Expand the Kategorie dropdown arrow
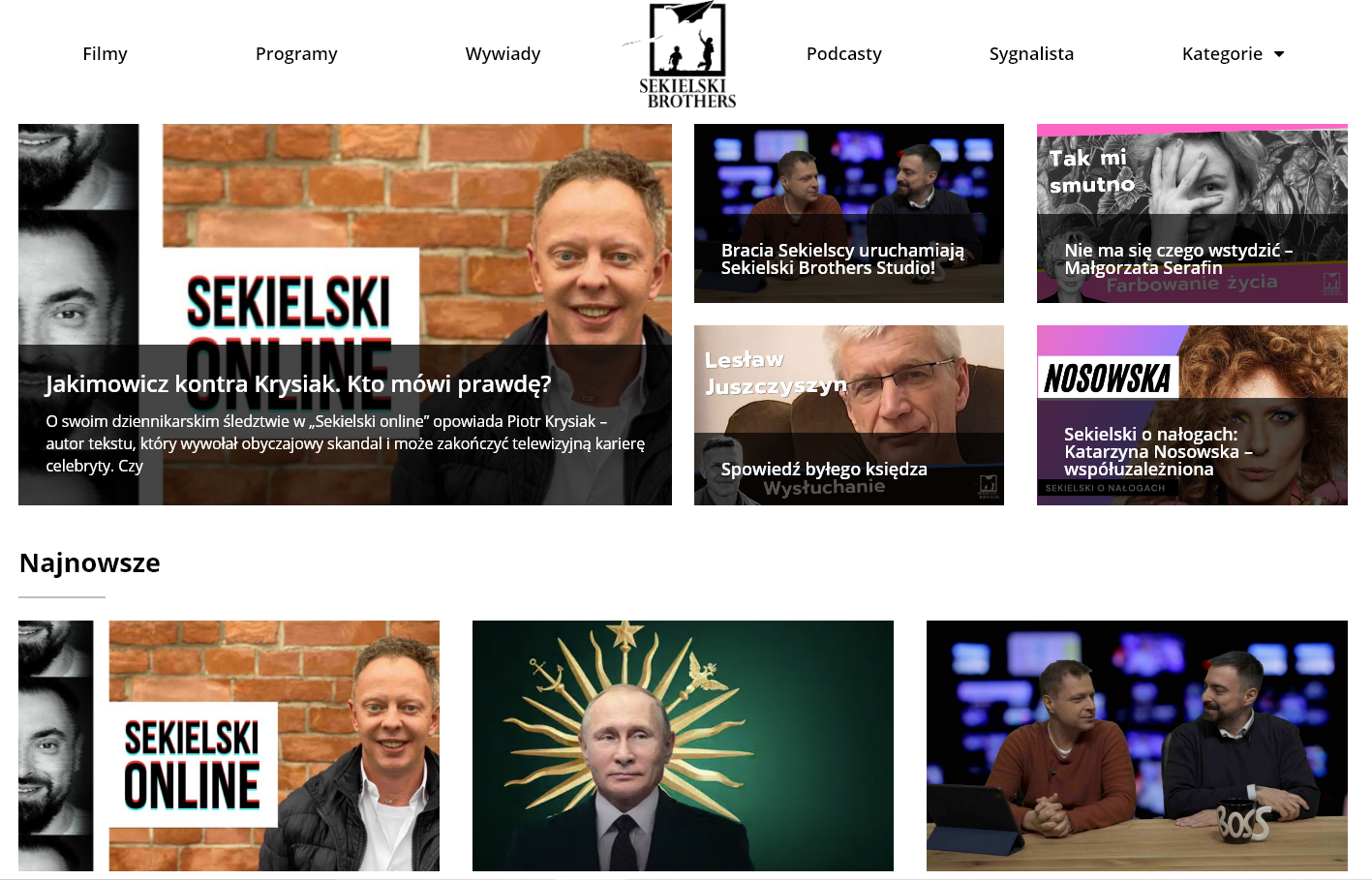 [x=1279, y=54]
